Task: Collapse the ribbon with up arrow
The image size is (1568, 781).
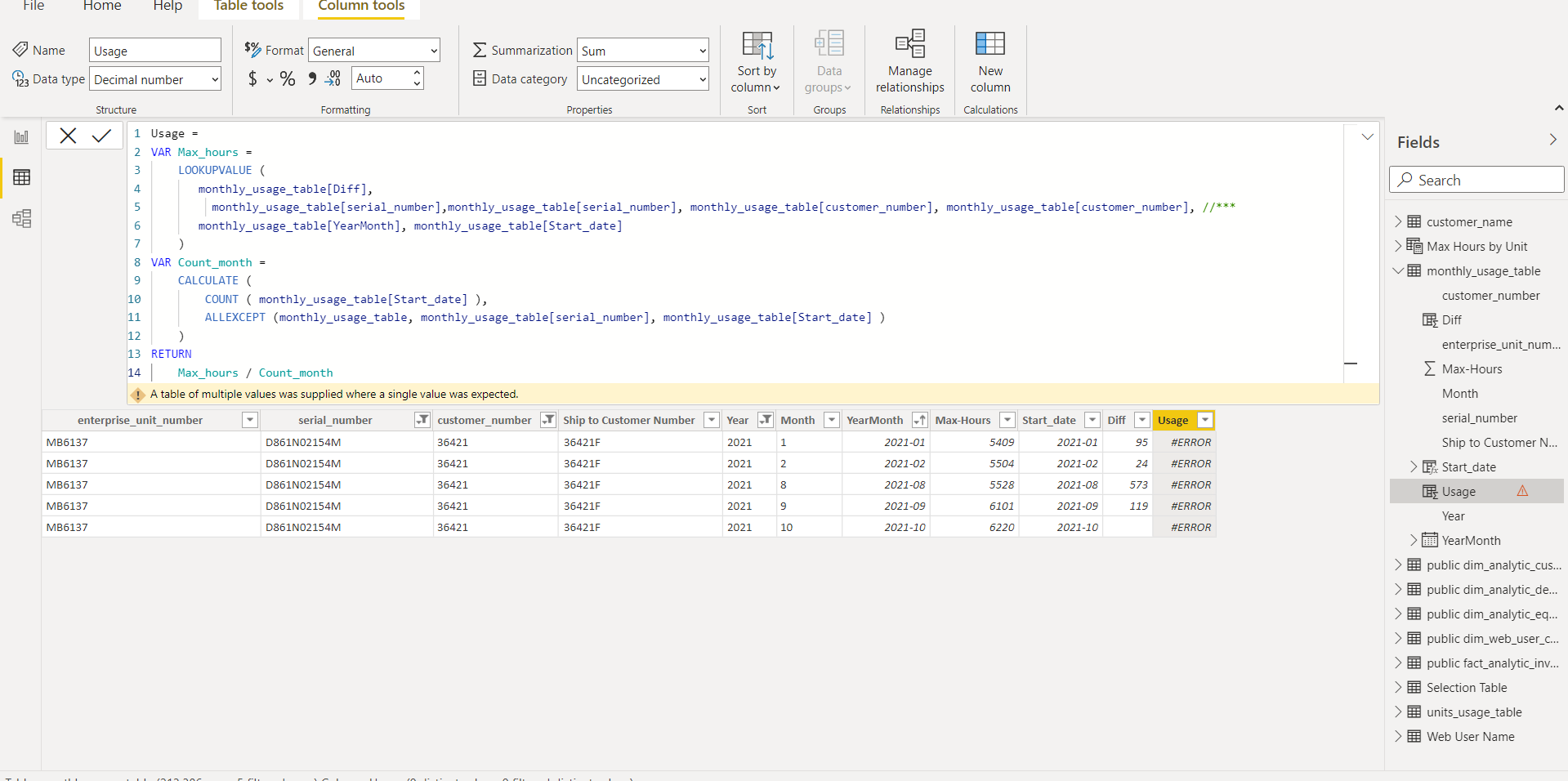Action: [1559, 108]
